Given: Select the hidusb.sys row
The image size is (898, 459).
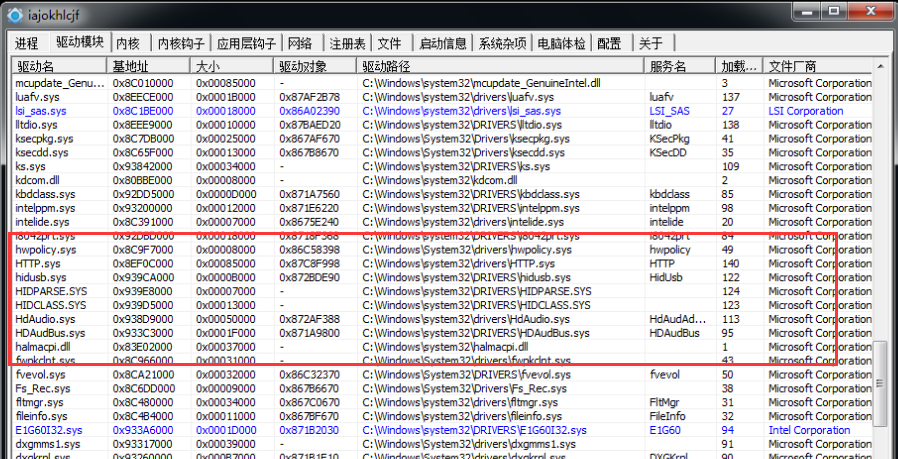Looking at the screenshot, I should pos(442,277).
